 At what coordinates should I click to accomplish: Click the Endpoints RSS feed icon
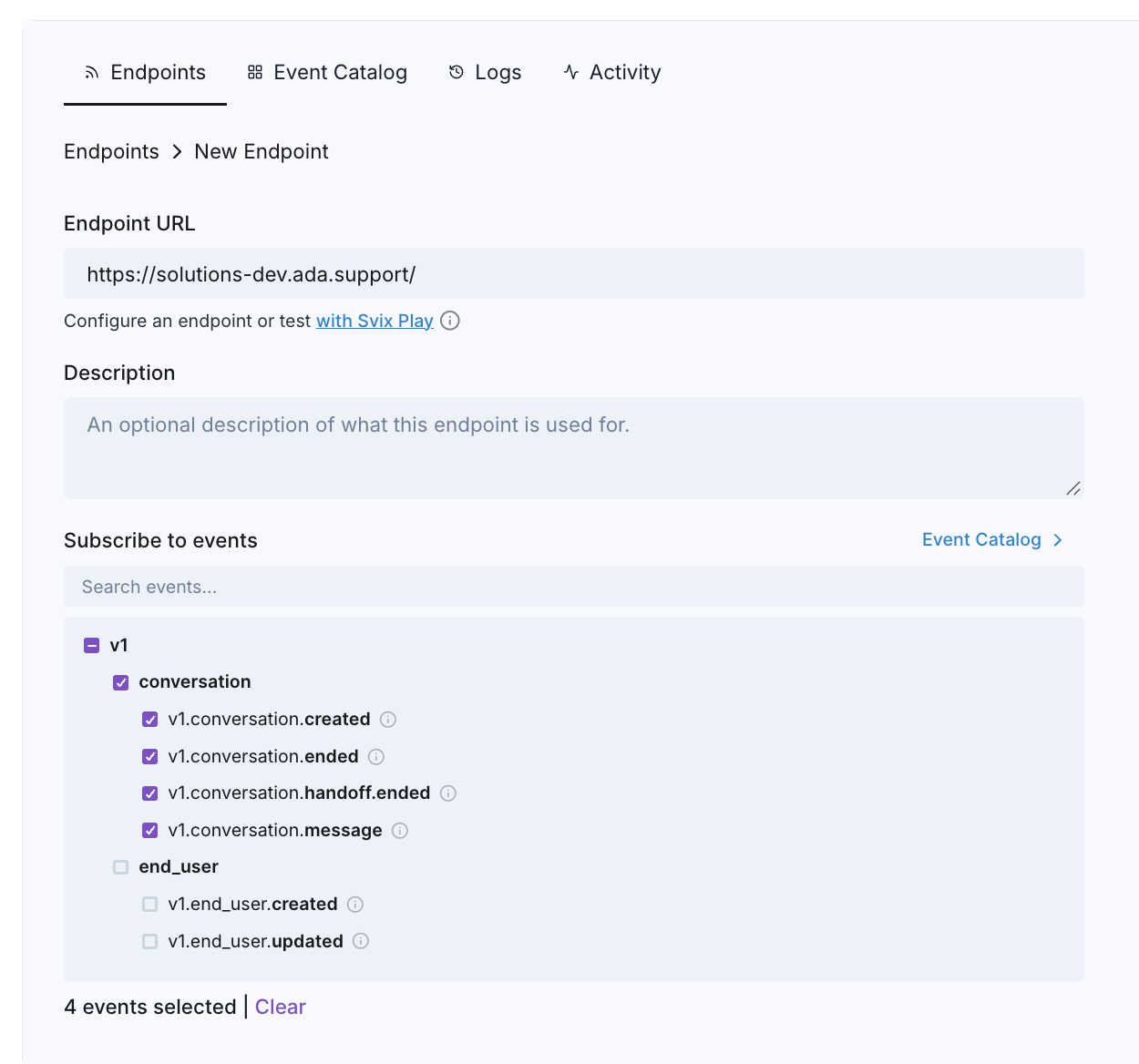pyautogui.click(x=91, y=72)
